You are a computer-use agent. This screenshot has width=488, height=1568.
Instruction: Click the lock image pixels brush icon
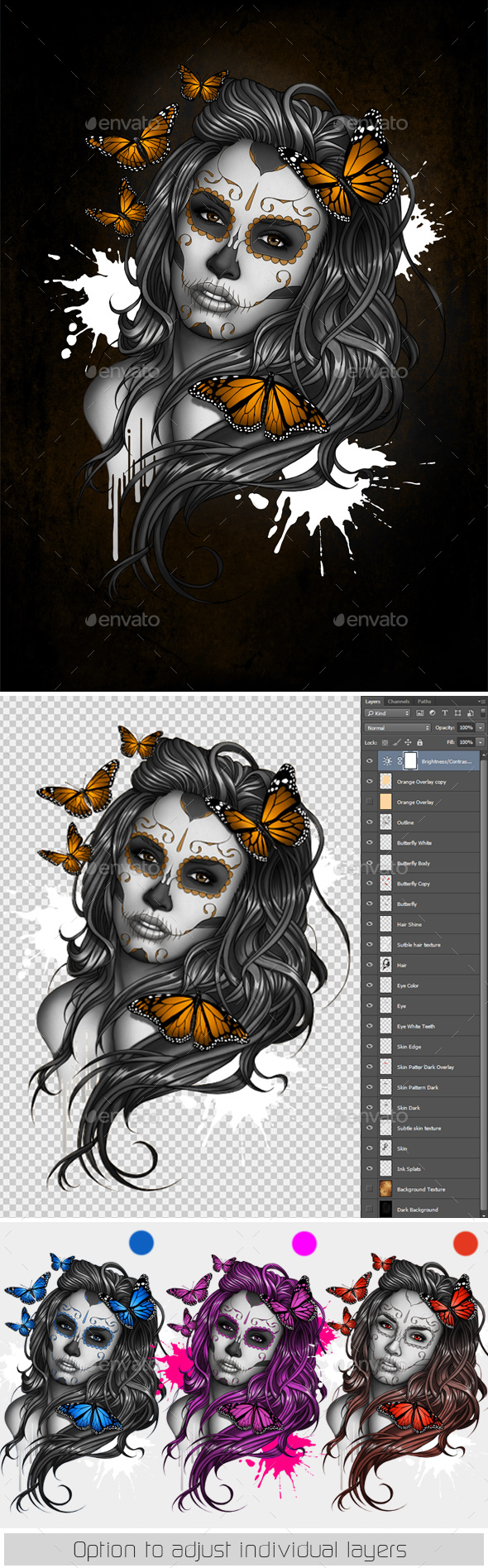point(396,742)
